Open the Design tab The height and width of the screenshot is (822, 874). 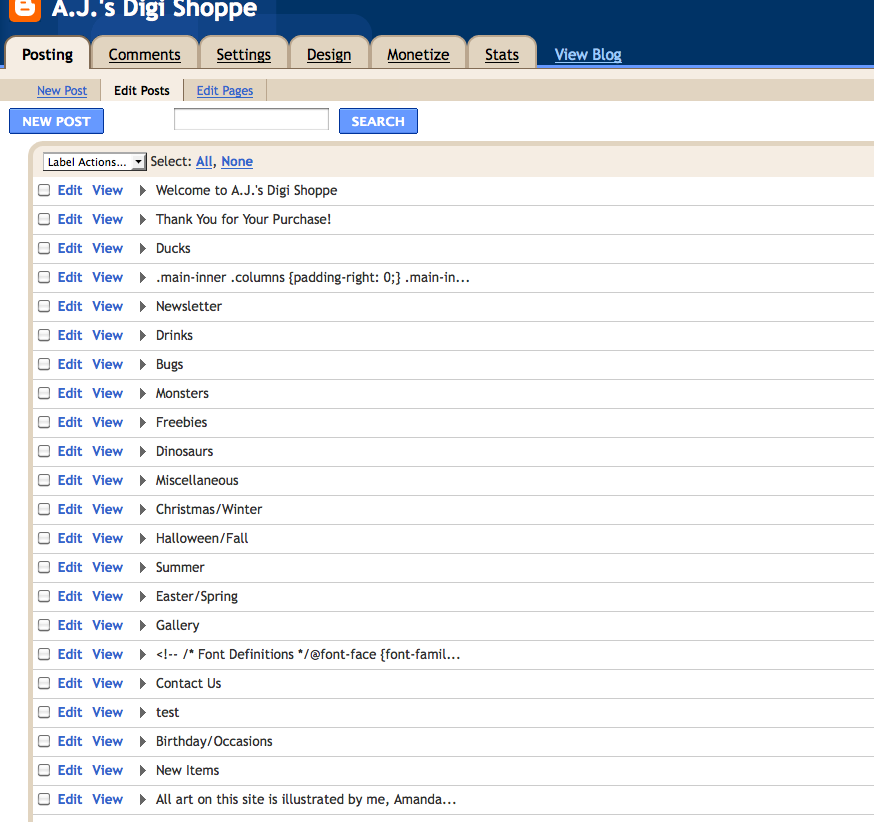(x=329, y=54)
